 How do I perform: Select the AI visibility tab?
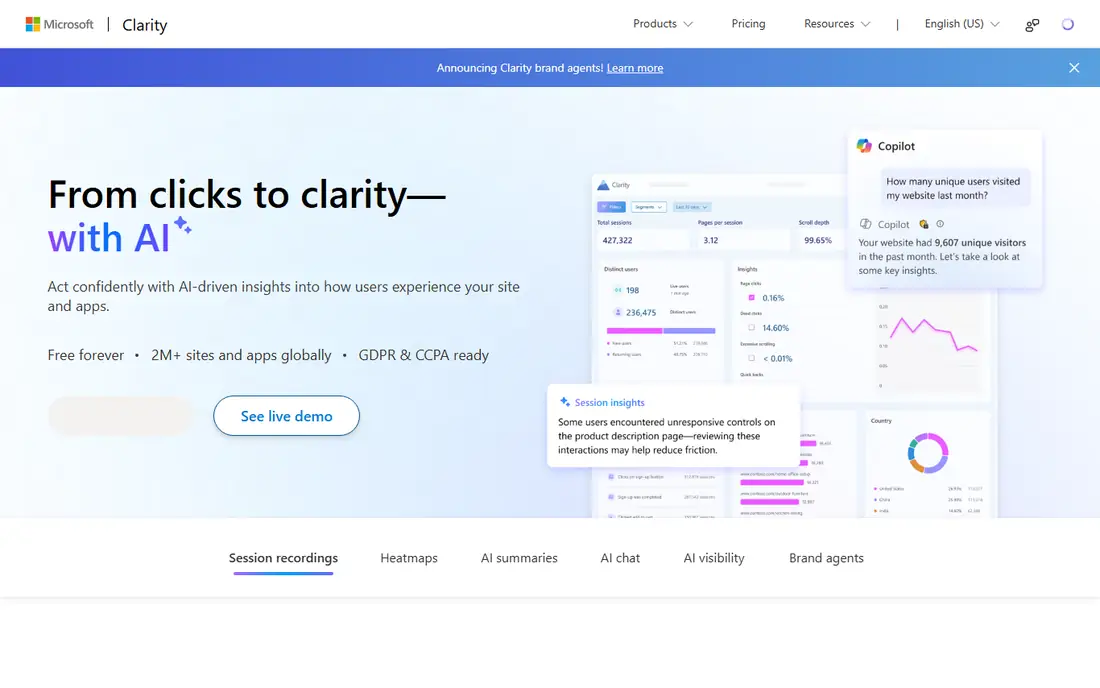click(714, 558)
